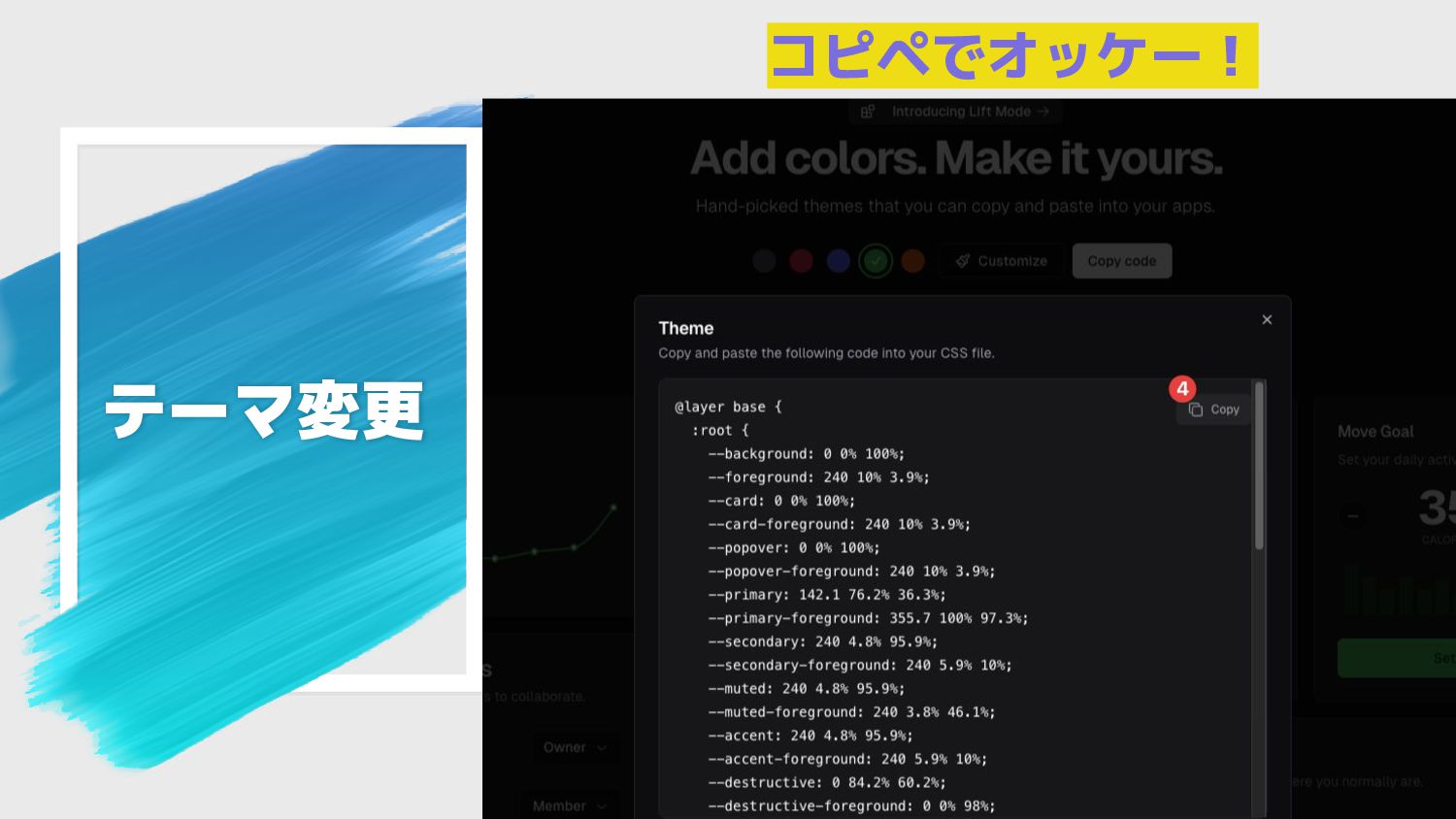This screenshot has width=1456, height=819.
Task: Open the Member role dropdown
Action: click(572, 805)
